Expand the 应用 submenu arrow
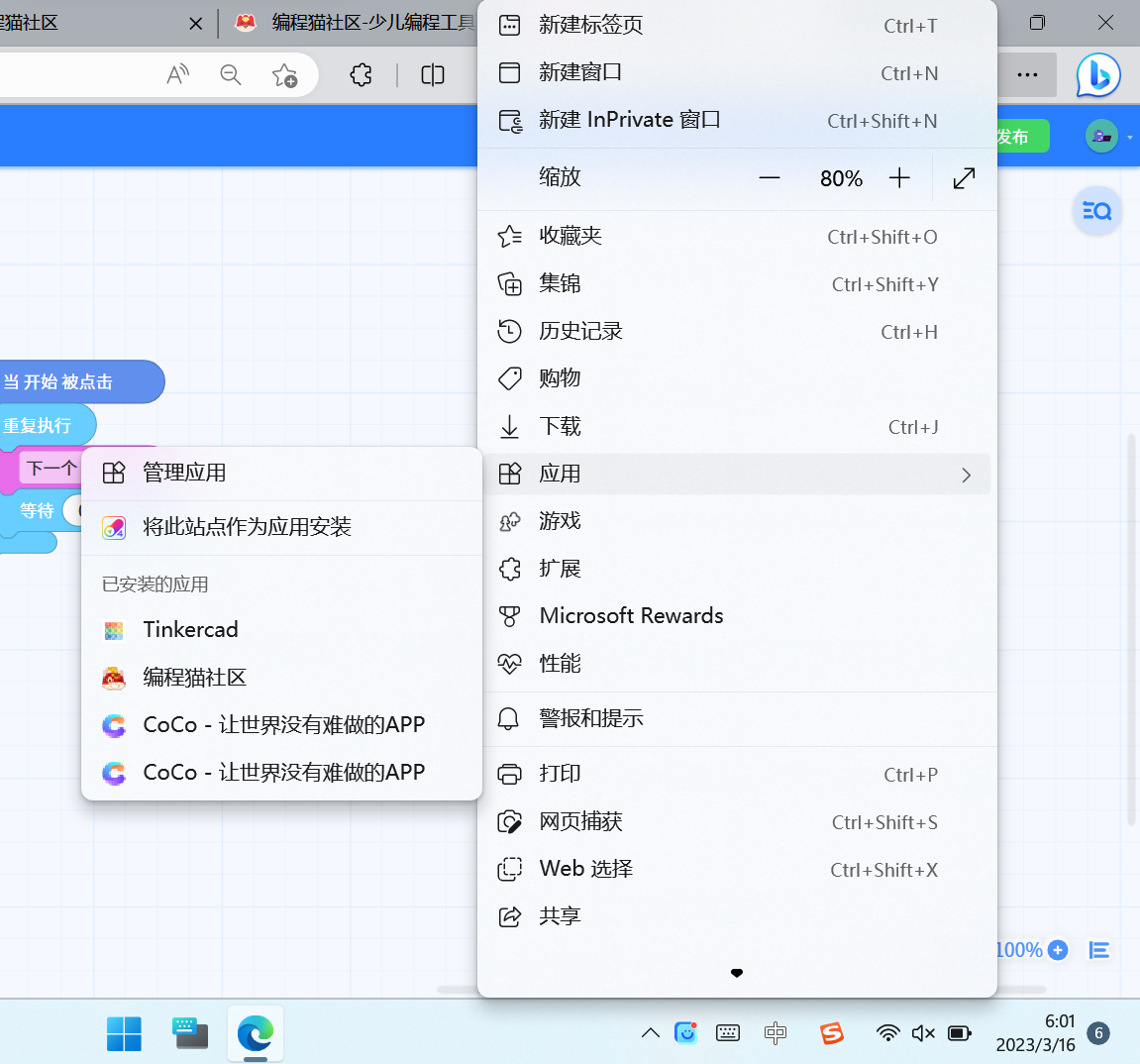Image resolution: width=1140 pixels, height=1064 pixels. pyautogui.click(x=966, y=475)
